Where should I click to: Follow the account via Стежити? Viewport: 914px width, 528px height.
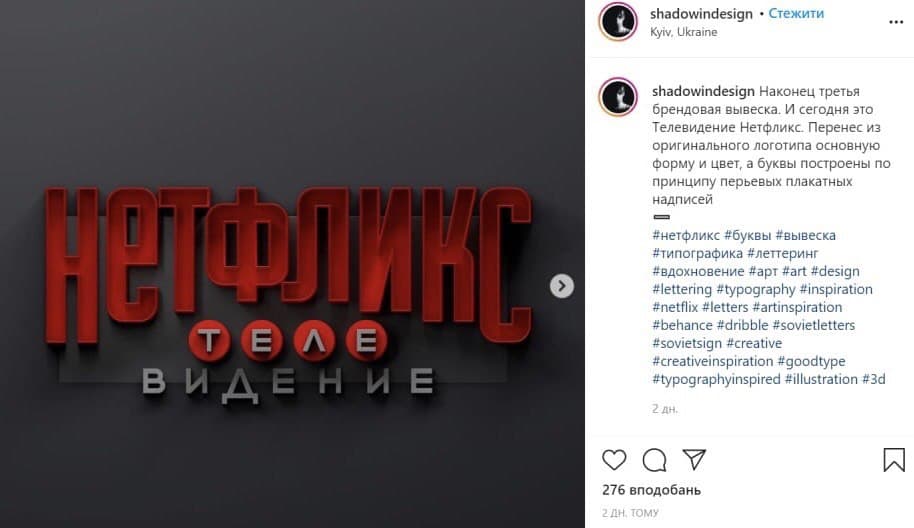pyautogui.click(x=796, y=13)
